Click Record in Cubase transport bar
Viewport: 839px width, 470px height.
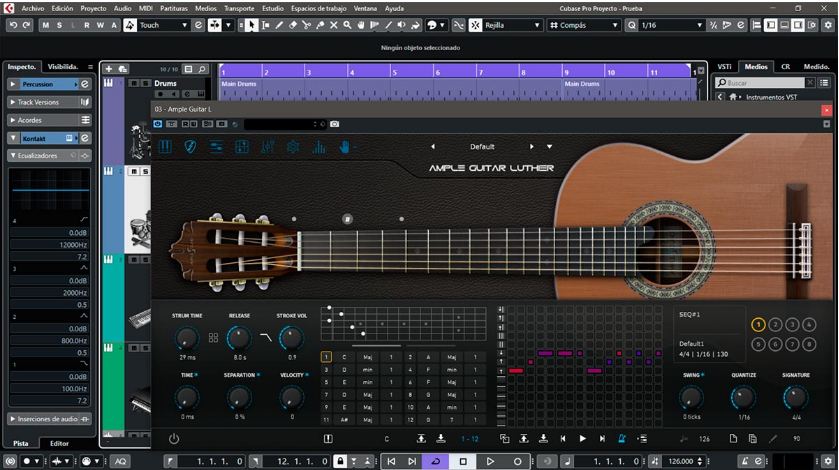[x=517, y=461]
